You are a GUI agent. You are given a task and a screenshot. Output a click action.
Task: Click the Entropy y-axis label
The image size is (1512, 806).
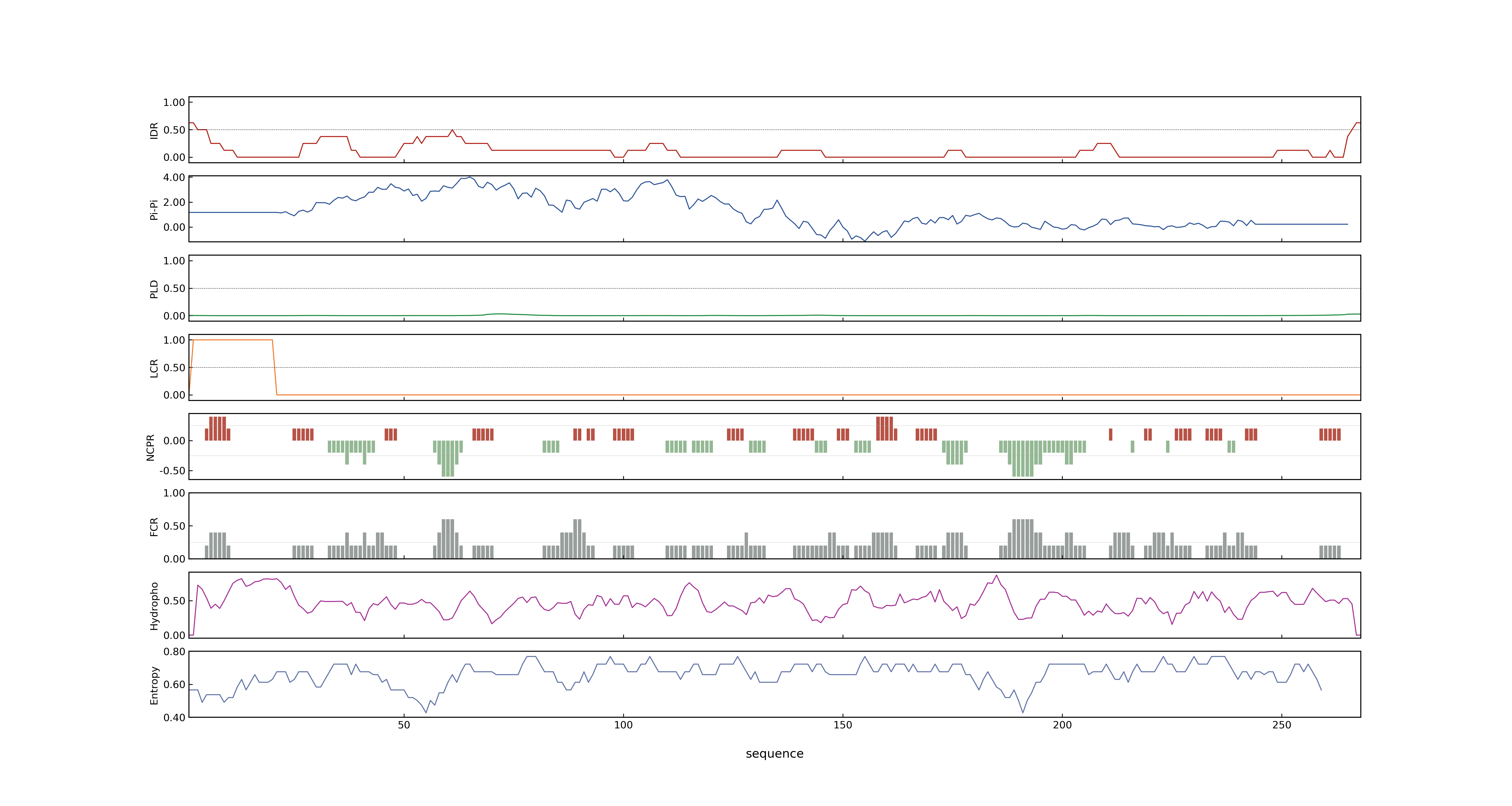click(154, 685)
